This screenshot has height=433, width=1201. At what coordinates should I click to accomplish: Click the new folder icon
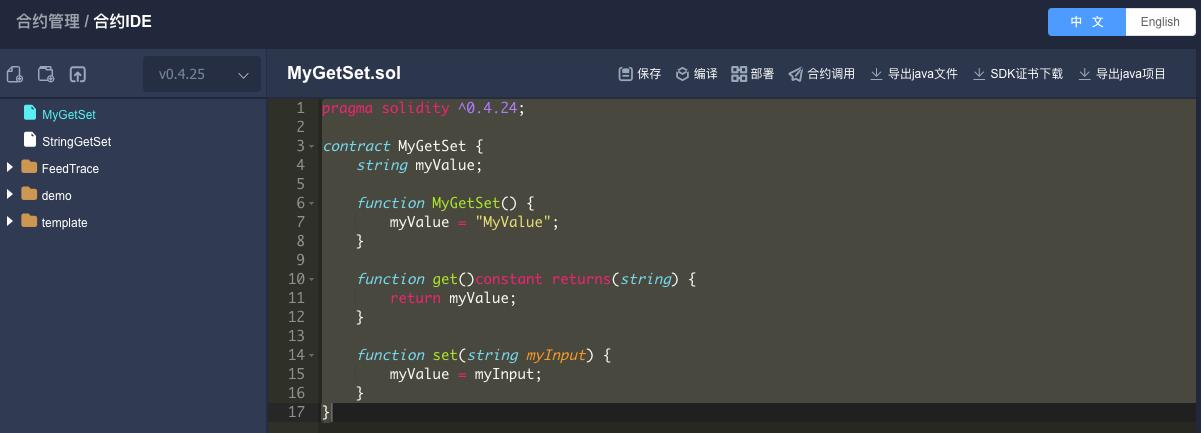46,74
